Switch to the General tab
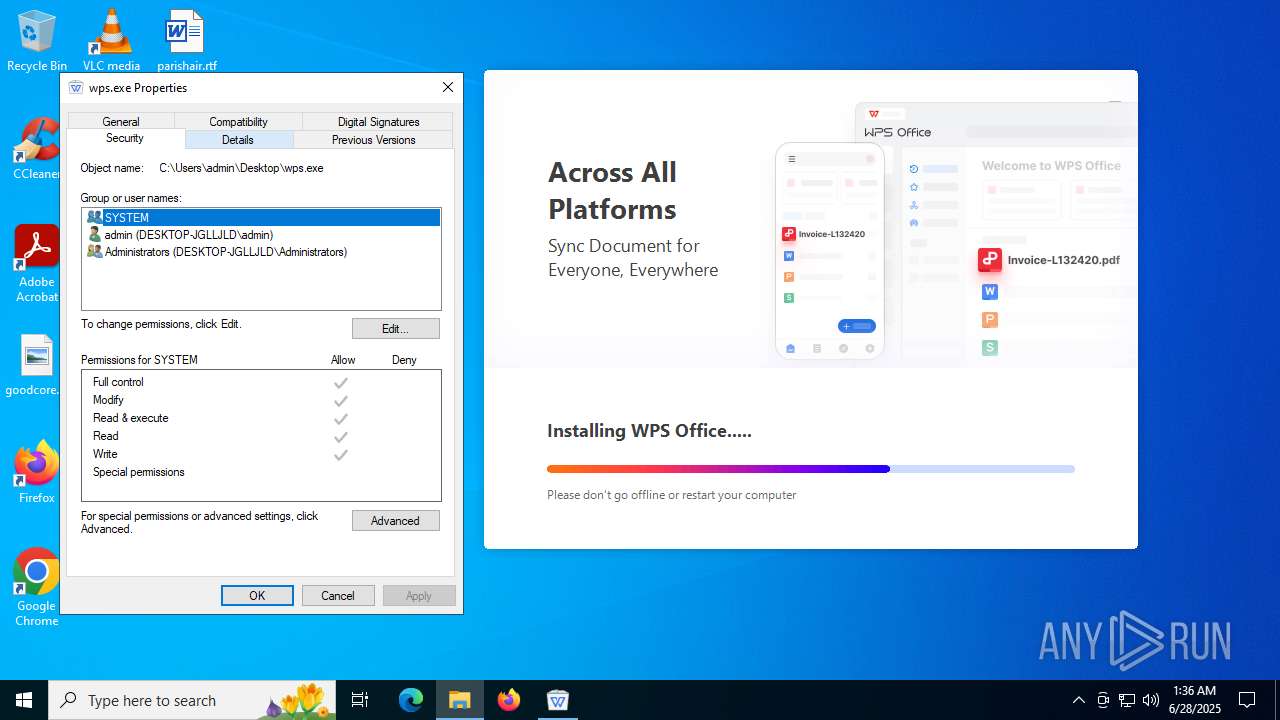1280x720 pixels. [x=121, y=122]
